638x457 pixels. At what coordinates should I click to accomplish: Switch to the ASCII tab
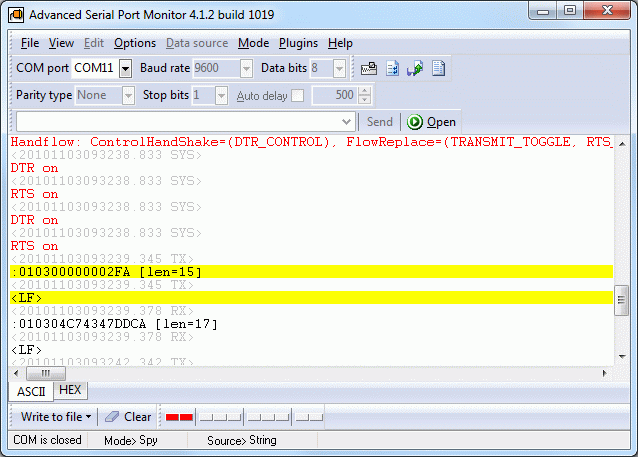31,391
